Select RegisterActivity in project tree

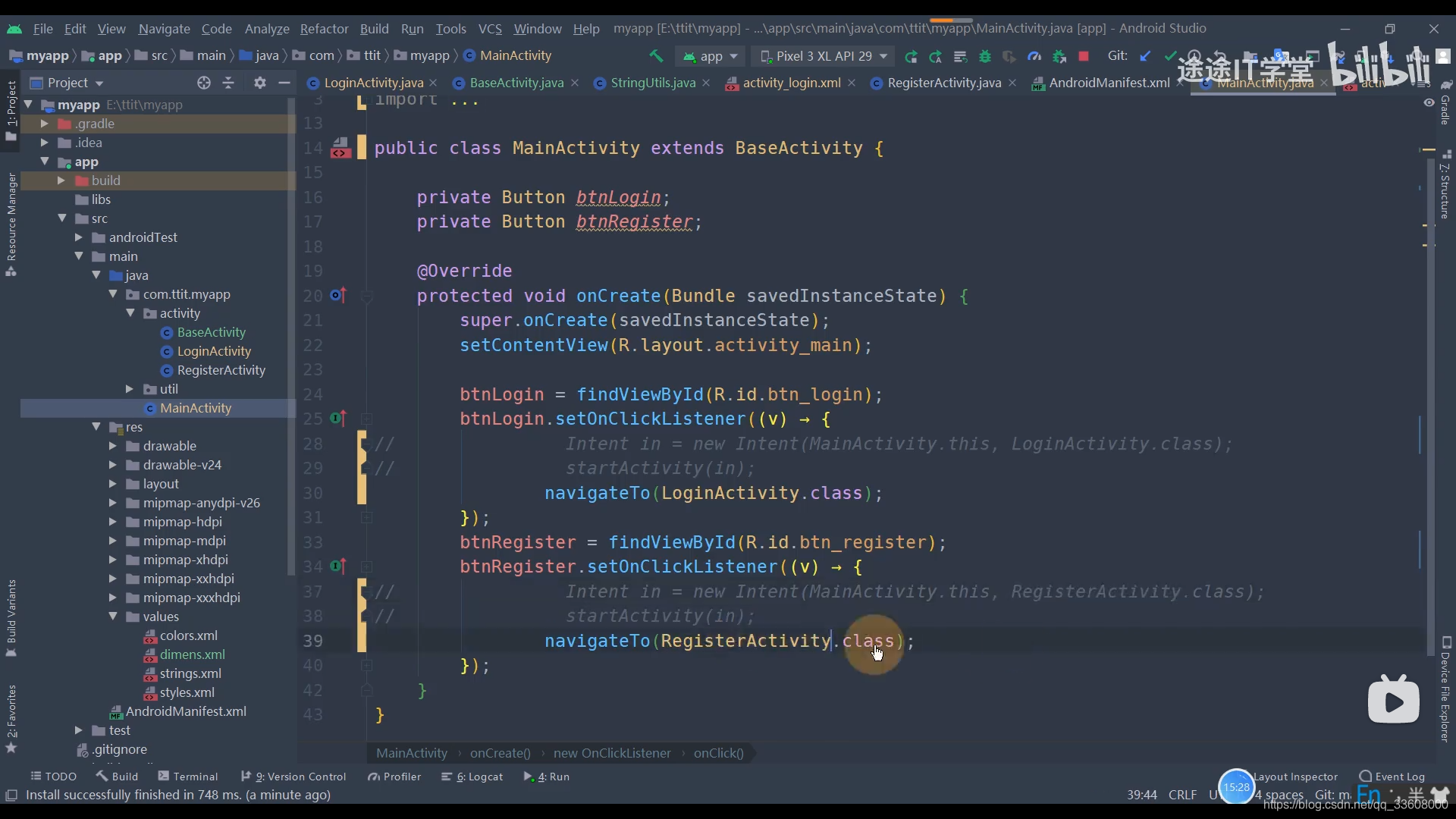(221, 370)
